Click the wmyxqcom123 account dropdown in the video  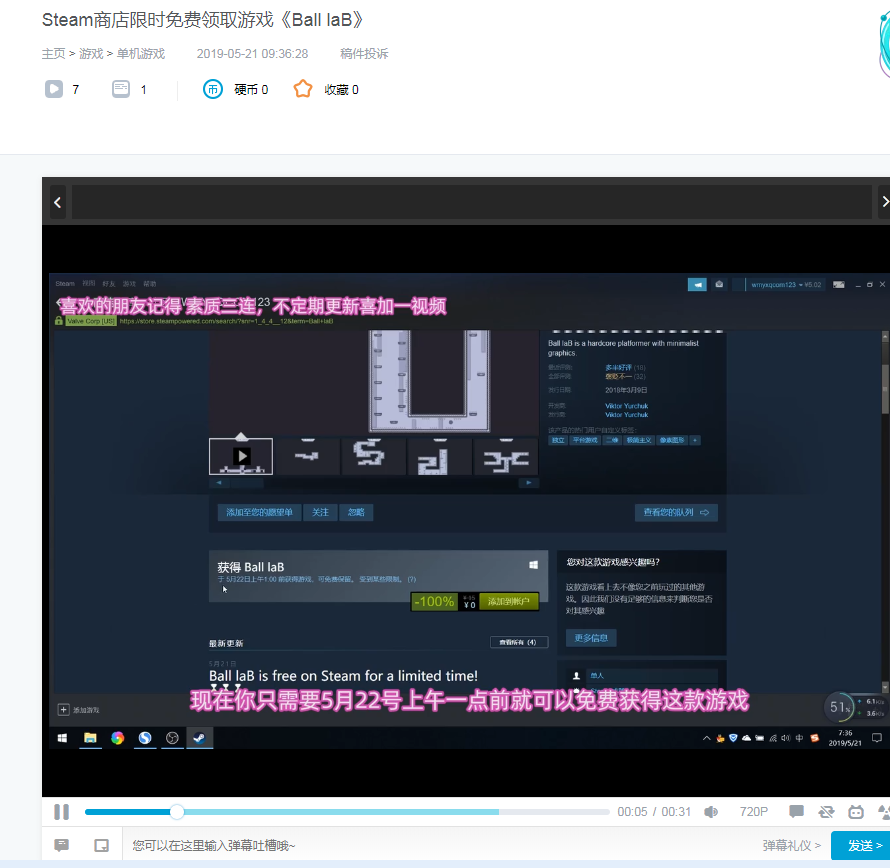pyautogui.click(x=786, y=284)
